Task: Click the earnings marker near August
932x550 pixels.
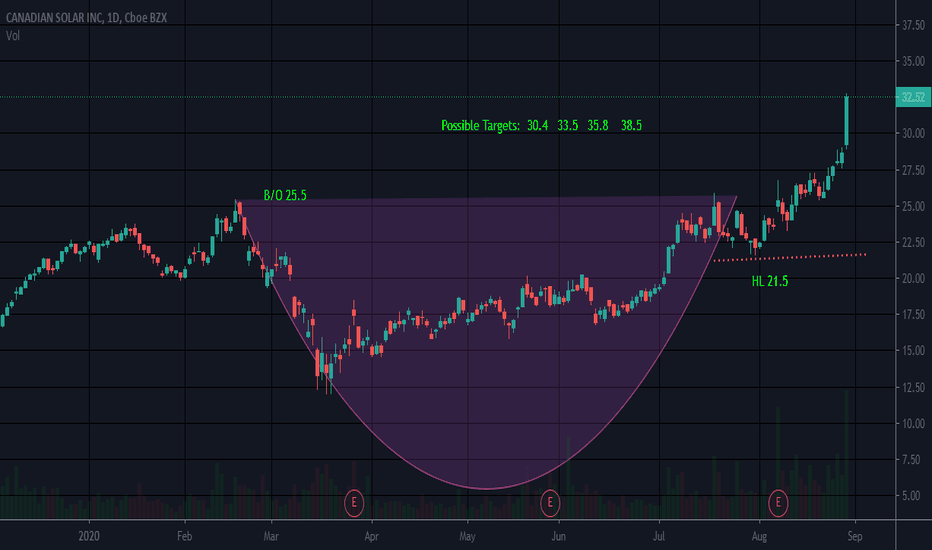Action: (x=778, y=503)
